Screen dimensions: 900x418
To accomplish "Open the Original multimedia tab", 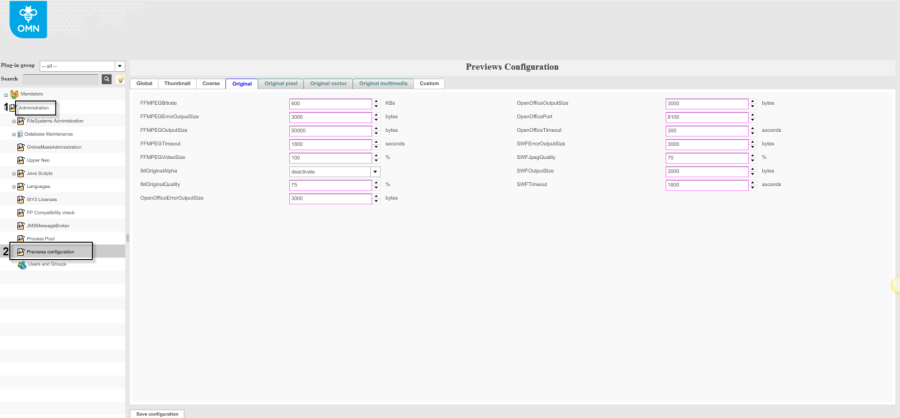I will click(383, 84).
